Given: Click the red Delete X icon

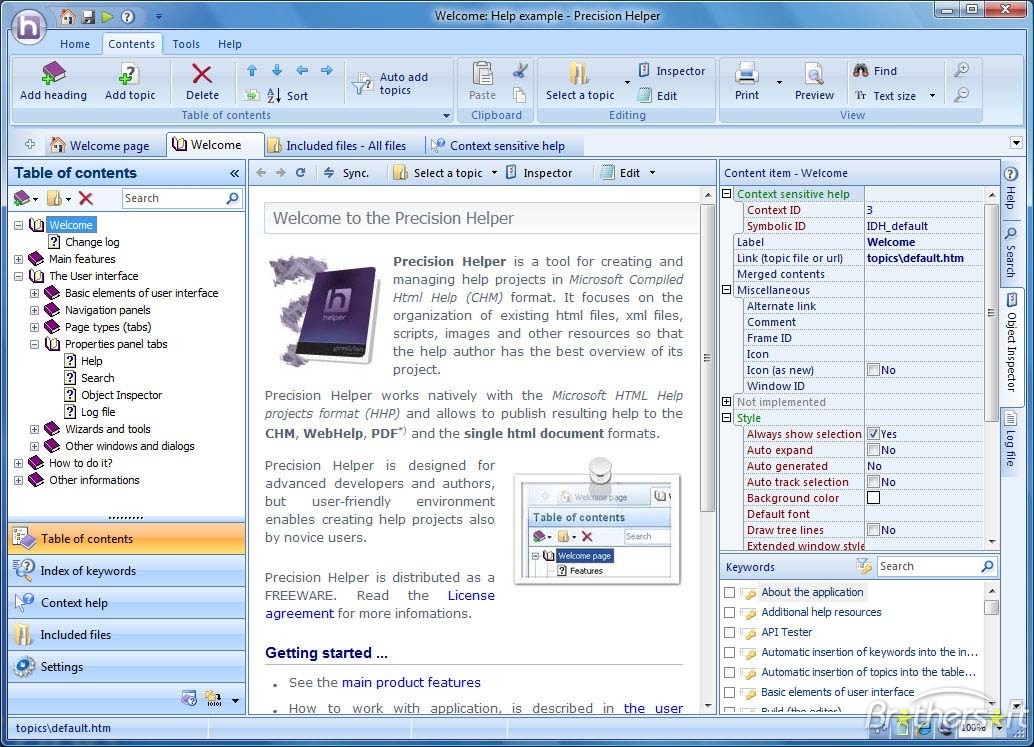Looking at the screenshot, I should coord(202,74).
